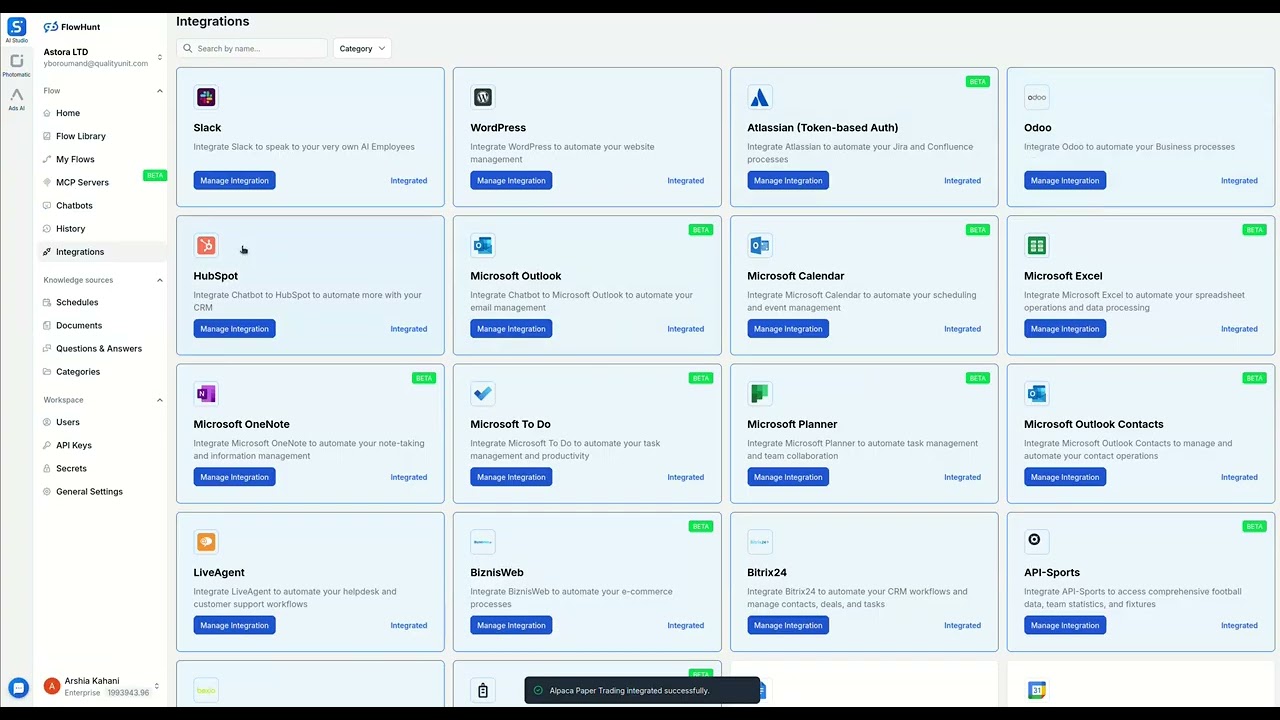
Task: Click Manage Integration for WordPress
Action: click(x=511, y=181)
